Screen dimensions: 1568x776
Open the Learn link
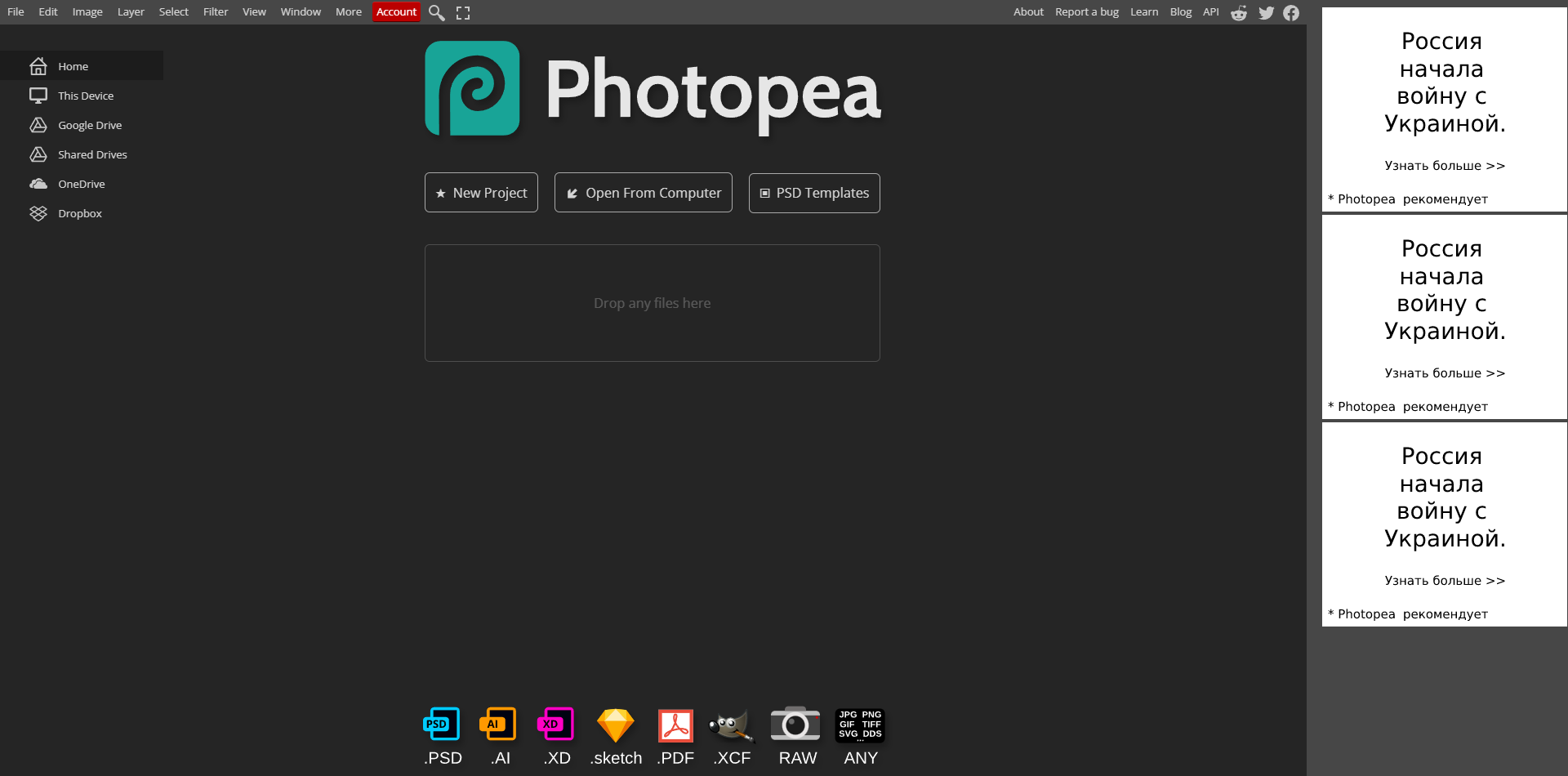[x=1144, y=12]
